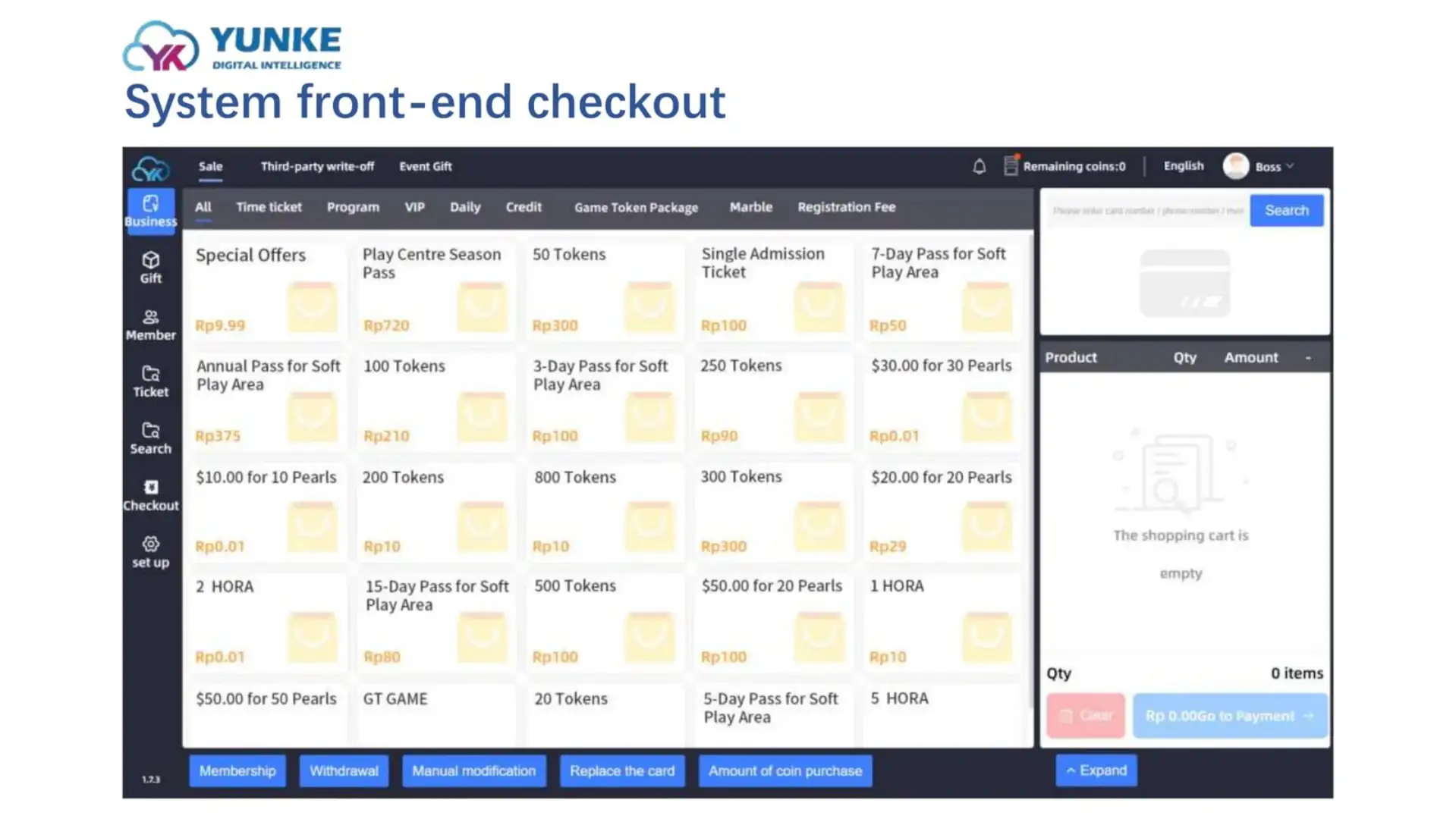Add $20.00 for 20 Pearls product
The image size is (1456, 819).
click(942, 512)
